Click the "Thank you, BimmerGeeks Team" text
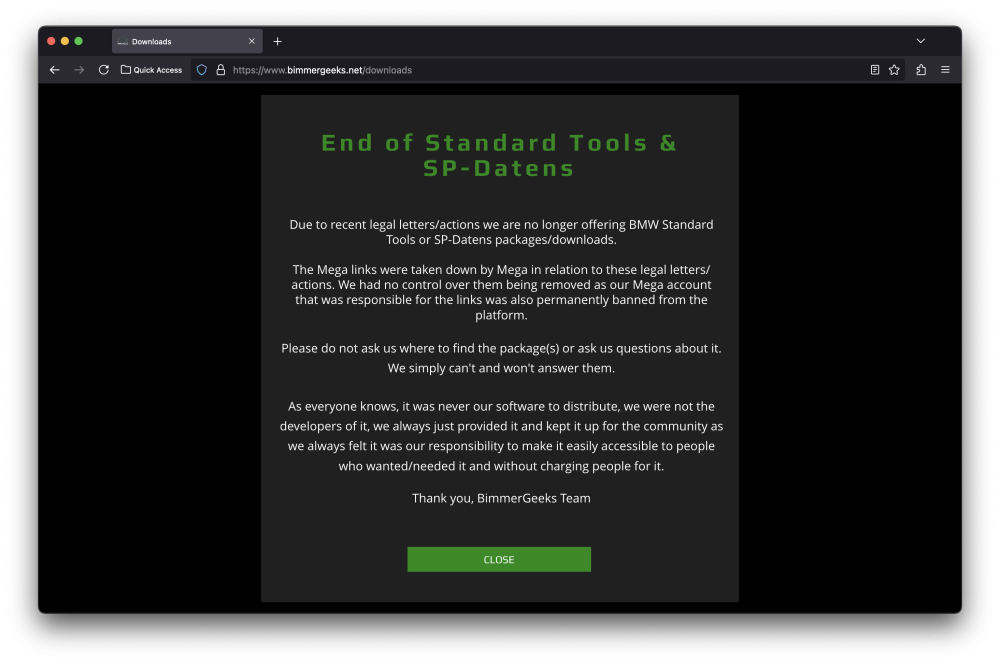Screen dimensions: 1000x664 pyautogui.click(x=501, y=498)
